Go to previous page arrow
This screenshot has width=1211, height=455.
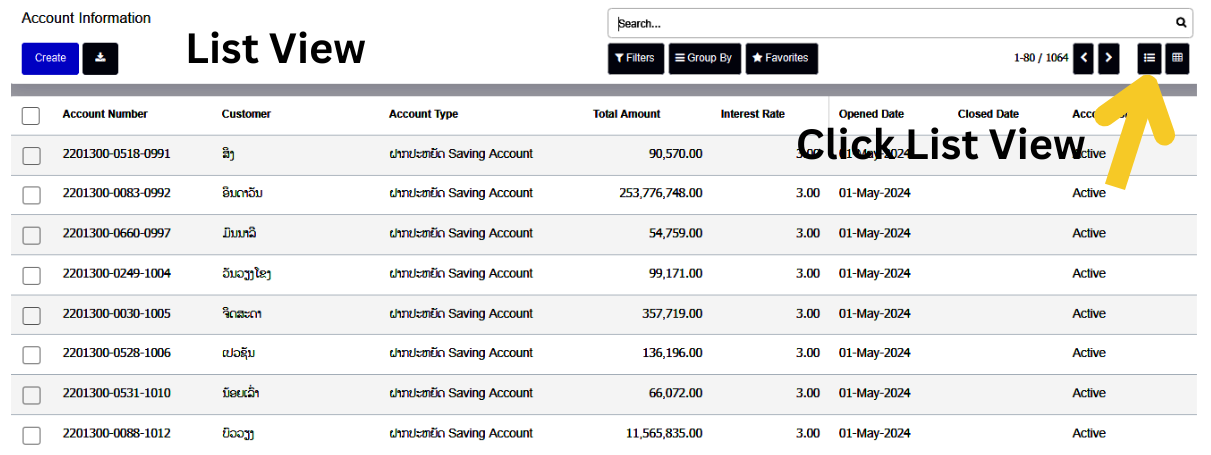[x=1083, y=58]
